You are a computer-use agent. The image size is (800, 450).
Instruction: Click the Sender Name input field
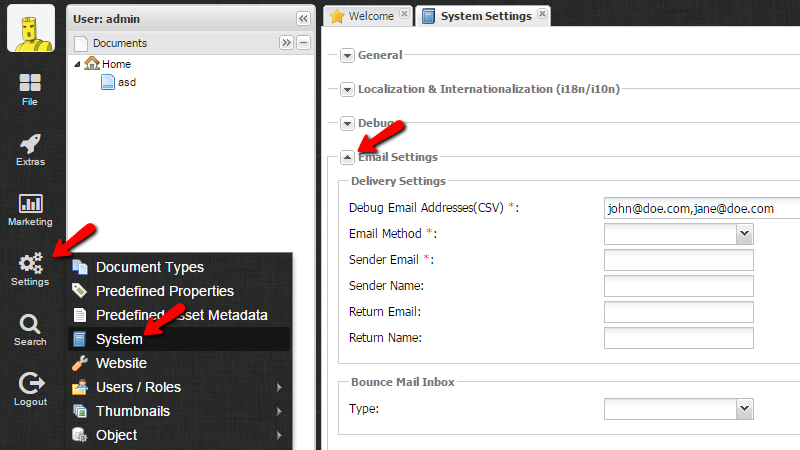pos(679,286)
